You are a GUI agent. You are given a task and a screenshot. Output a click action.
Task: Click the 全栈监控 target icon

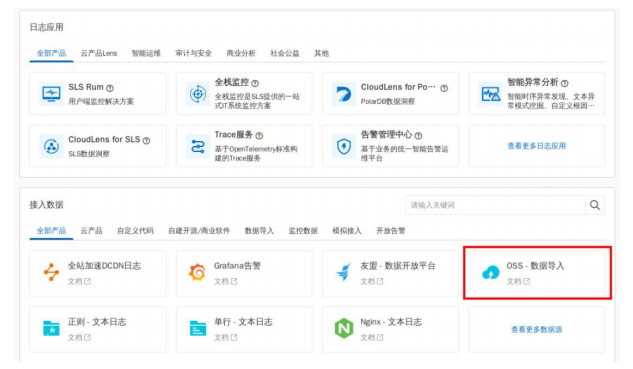198,94
